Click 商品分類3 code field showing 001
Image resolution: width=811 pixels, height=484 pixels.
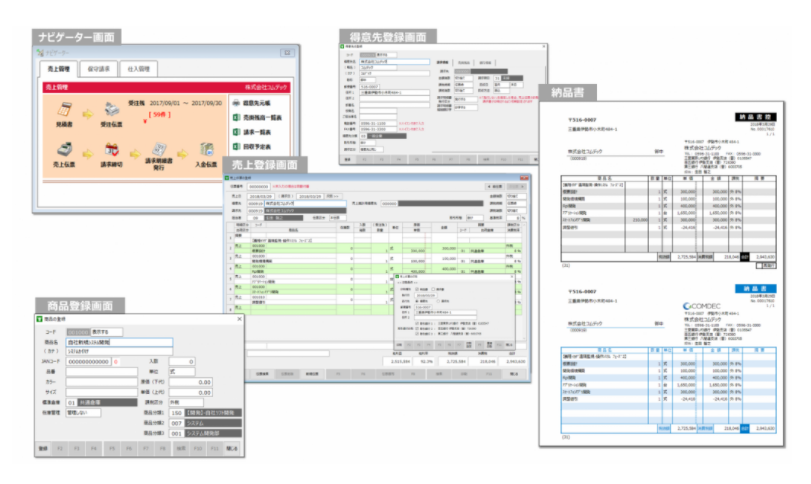click(x=176, y=433)
